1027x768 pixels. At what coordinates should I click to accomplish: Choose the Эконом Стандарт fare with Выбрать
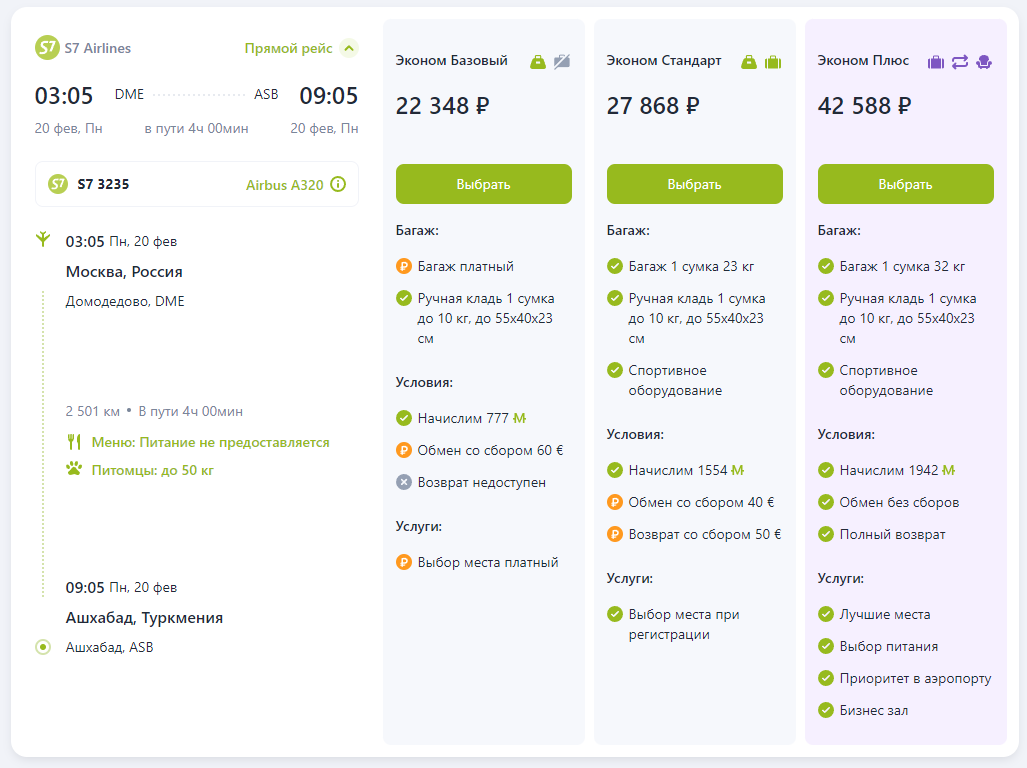pyautogui.click(x=694, y=184)
